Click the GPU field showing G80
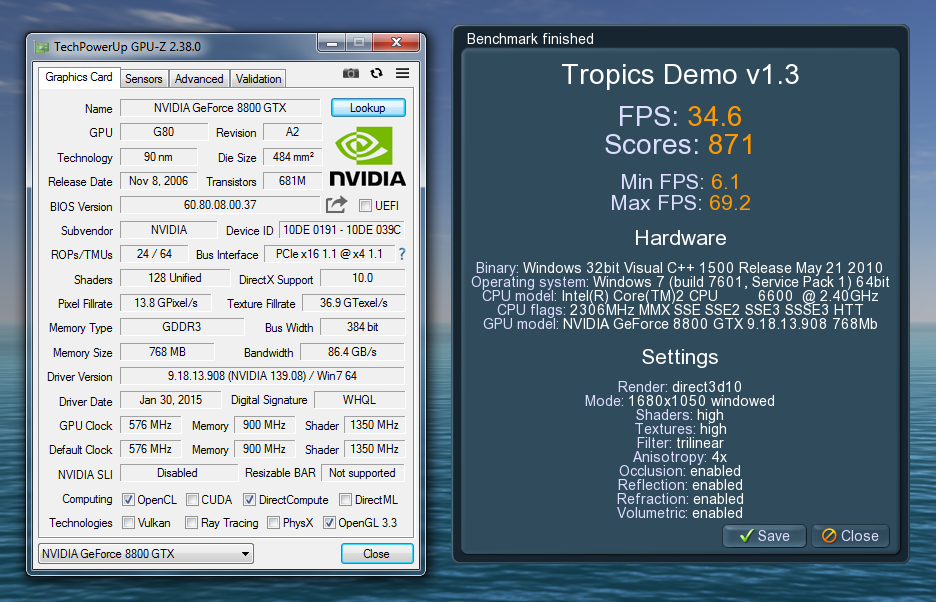 tap(164, 132)
